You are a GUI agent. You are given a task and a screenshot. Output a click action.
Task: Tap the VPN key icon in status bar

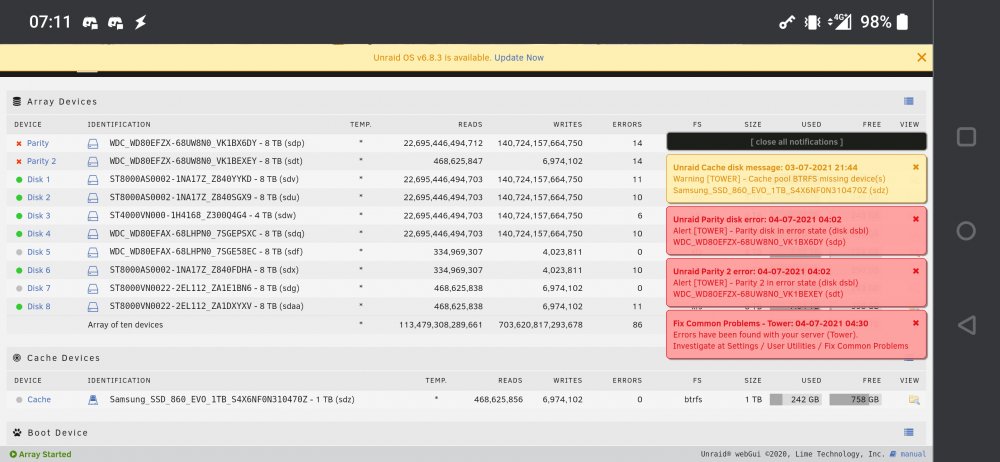[787, 23]
